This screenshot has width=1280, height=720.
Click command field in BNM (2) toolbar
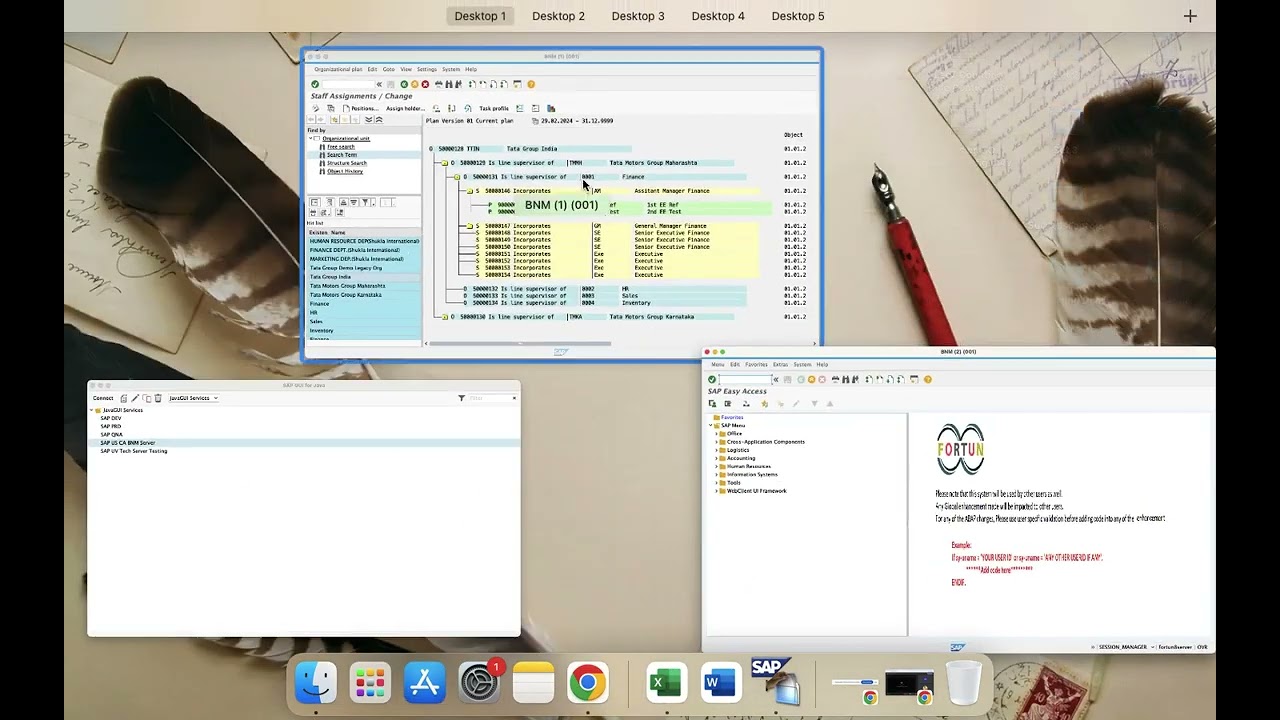point(745,380)
